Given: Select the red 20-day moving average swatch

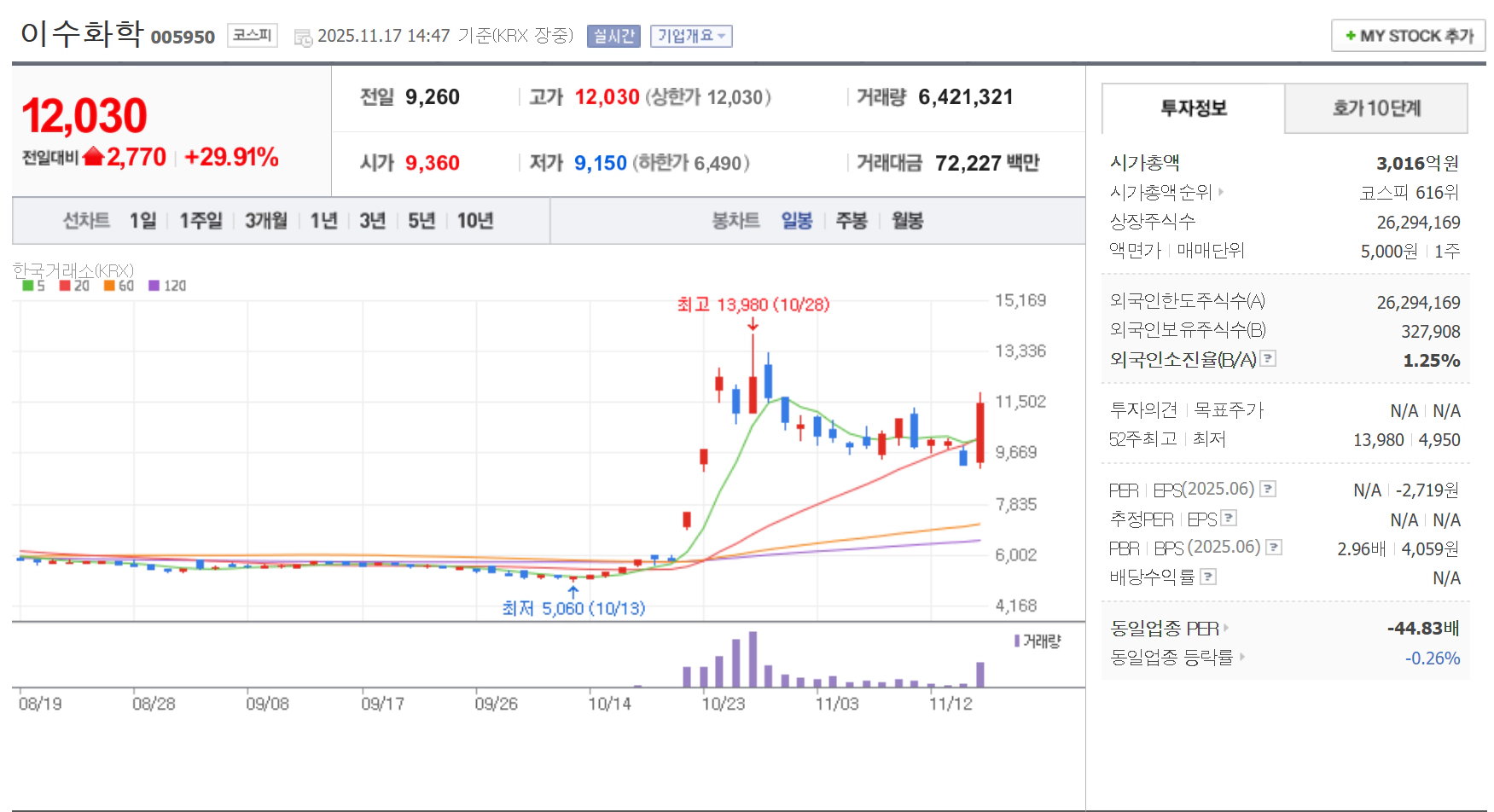Looking at the screenshot, I should (x=64, y=286).
